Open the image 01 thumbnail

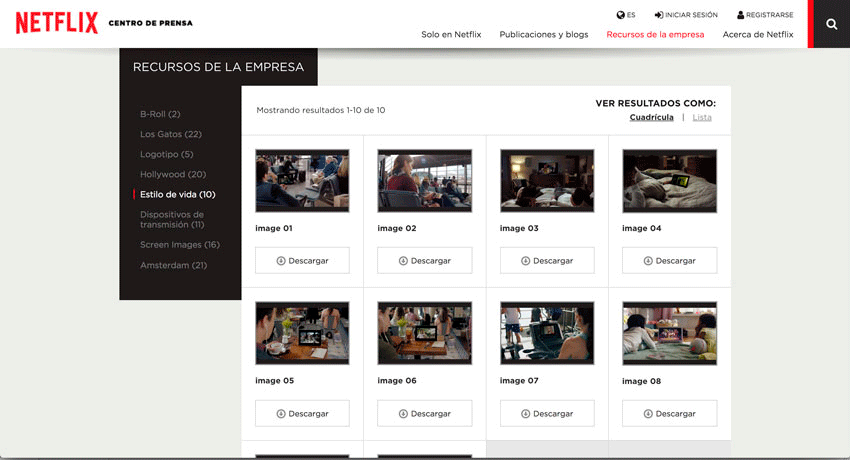point(302,180)
